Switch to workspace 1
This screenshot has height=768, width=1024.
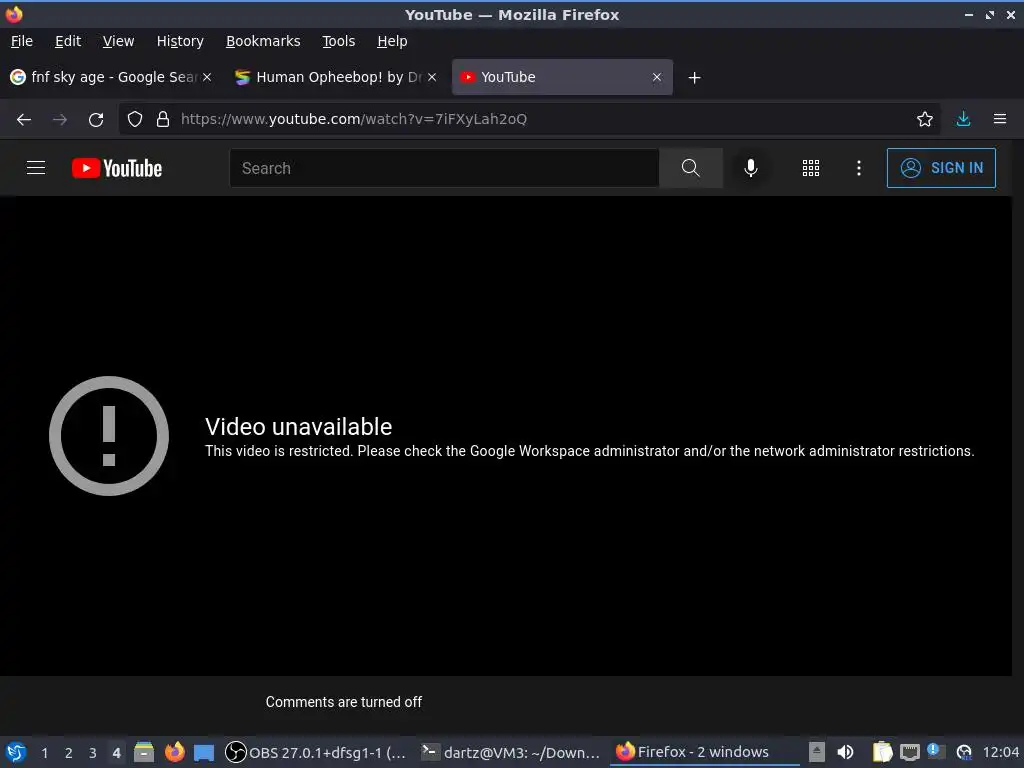pyautogui.click(x=44, y=753)
